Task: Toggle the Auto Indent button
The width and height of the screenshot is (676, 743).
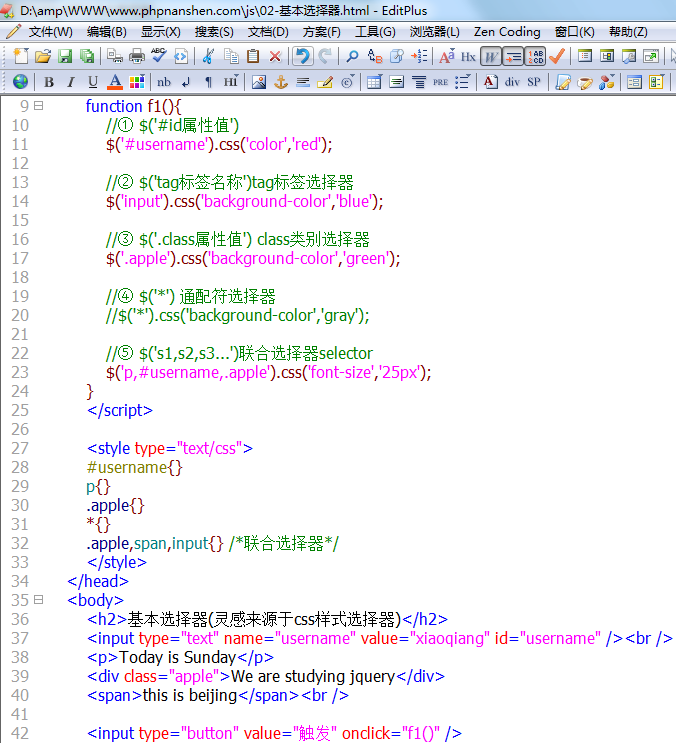Action: click(513, 56)
